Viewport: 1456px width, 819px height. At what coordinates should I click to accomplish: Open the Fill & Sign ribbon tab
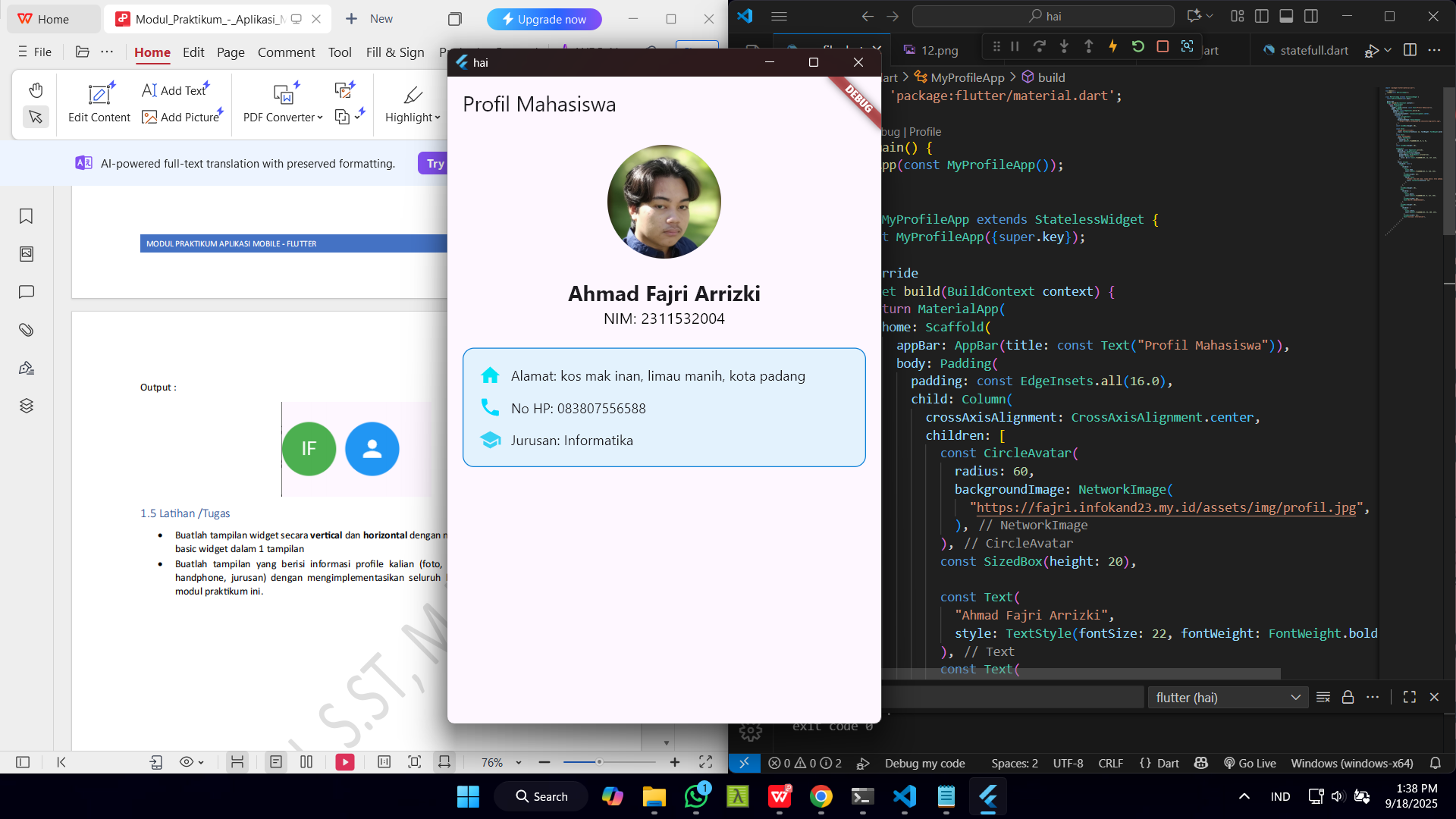[395, 52]
